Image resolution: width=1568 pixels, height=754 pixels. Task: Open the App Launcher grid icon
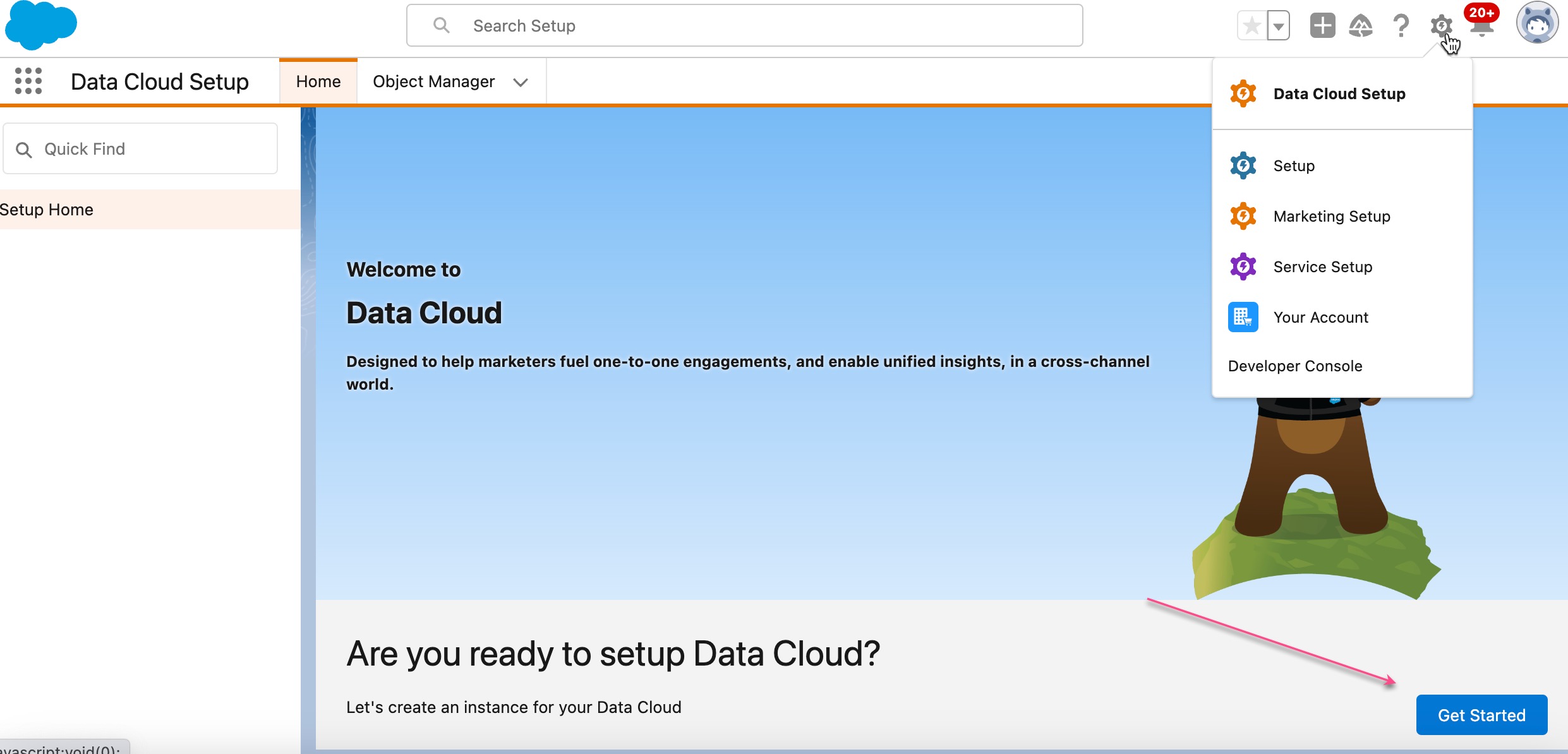coord(28,81)
